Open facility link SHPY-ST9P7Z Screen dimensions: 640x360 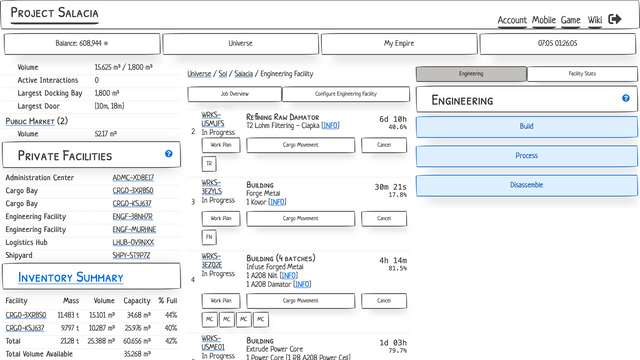(x=131, y=256)
